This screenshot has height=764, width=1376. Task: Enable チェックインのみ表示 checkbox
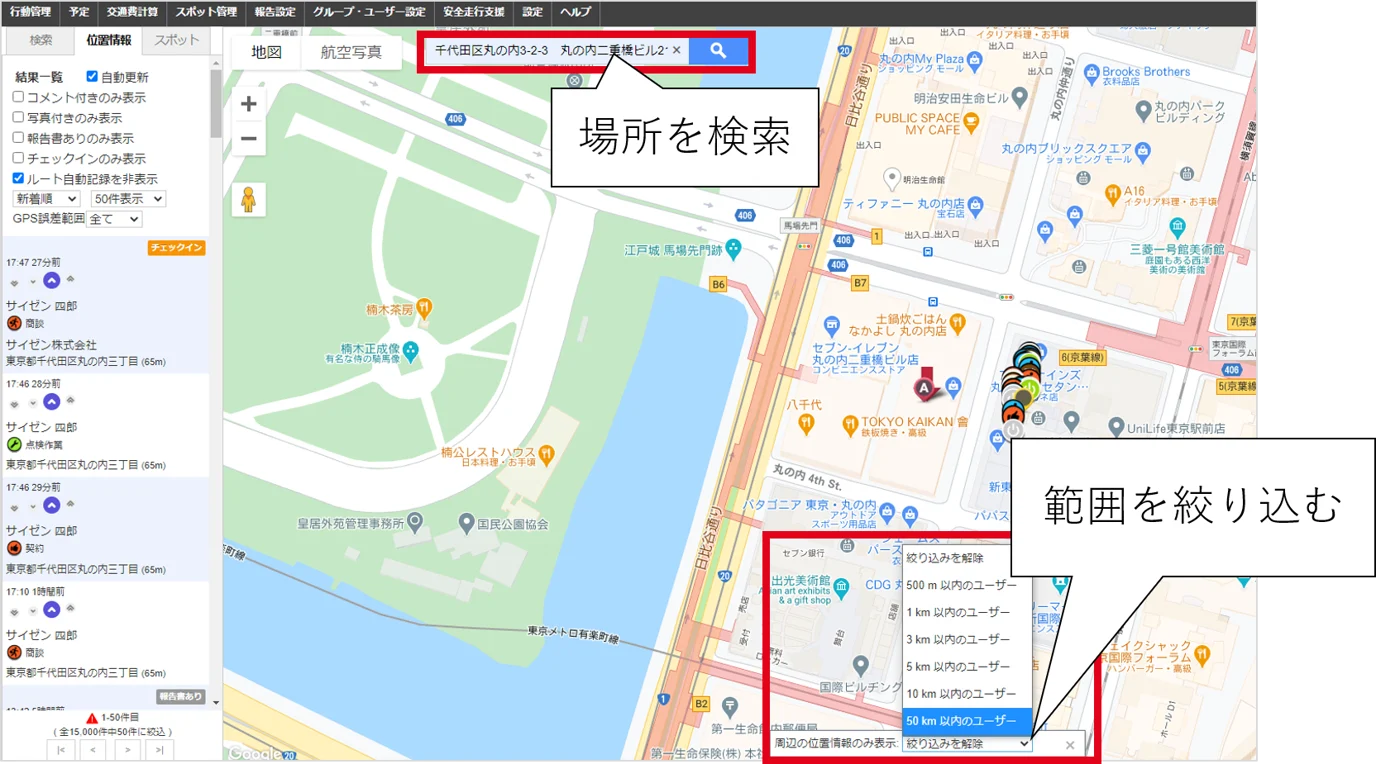18,158
